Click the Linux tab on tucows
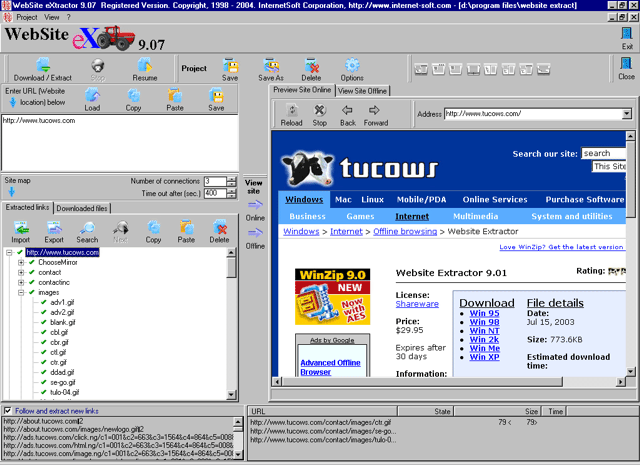 [x=373, y=200]
